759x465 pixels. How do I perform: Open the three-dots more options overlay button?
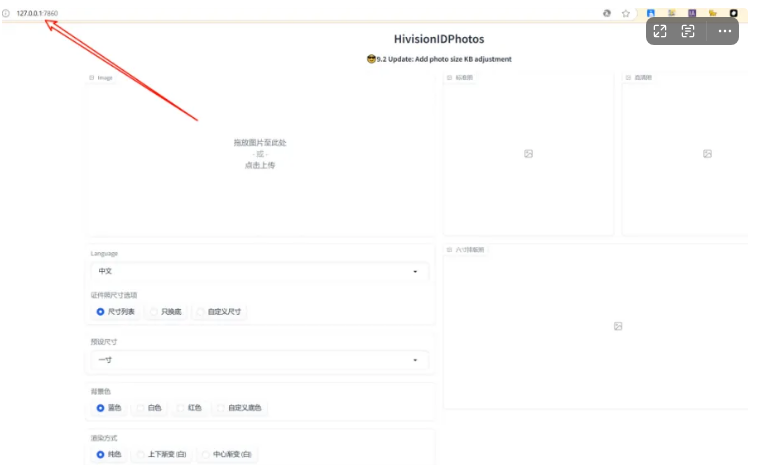pos(718,31)
